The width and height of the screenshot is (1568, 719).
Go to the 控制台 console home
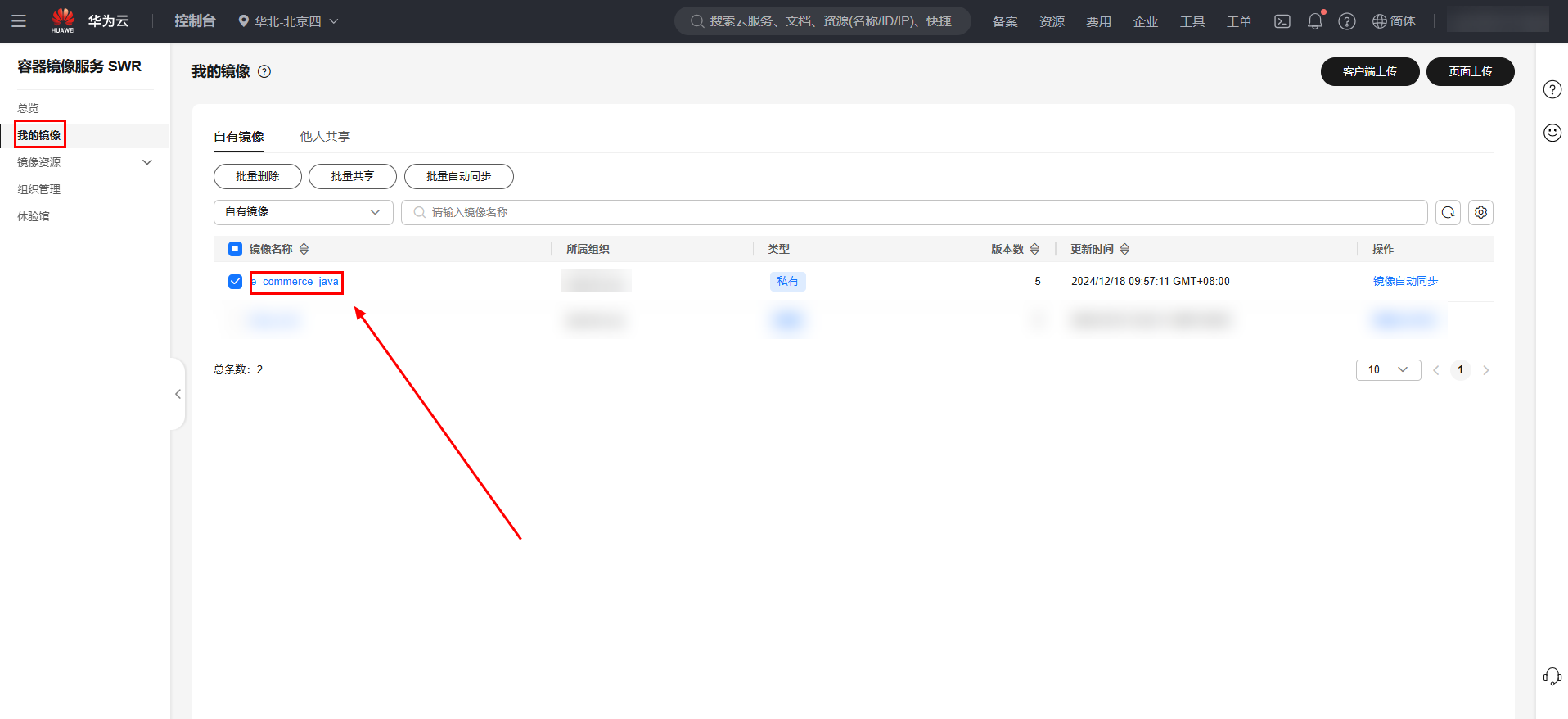click(195, 21)
